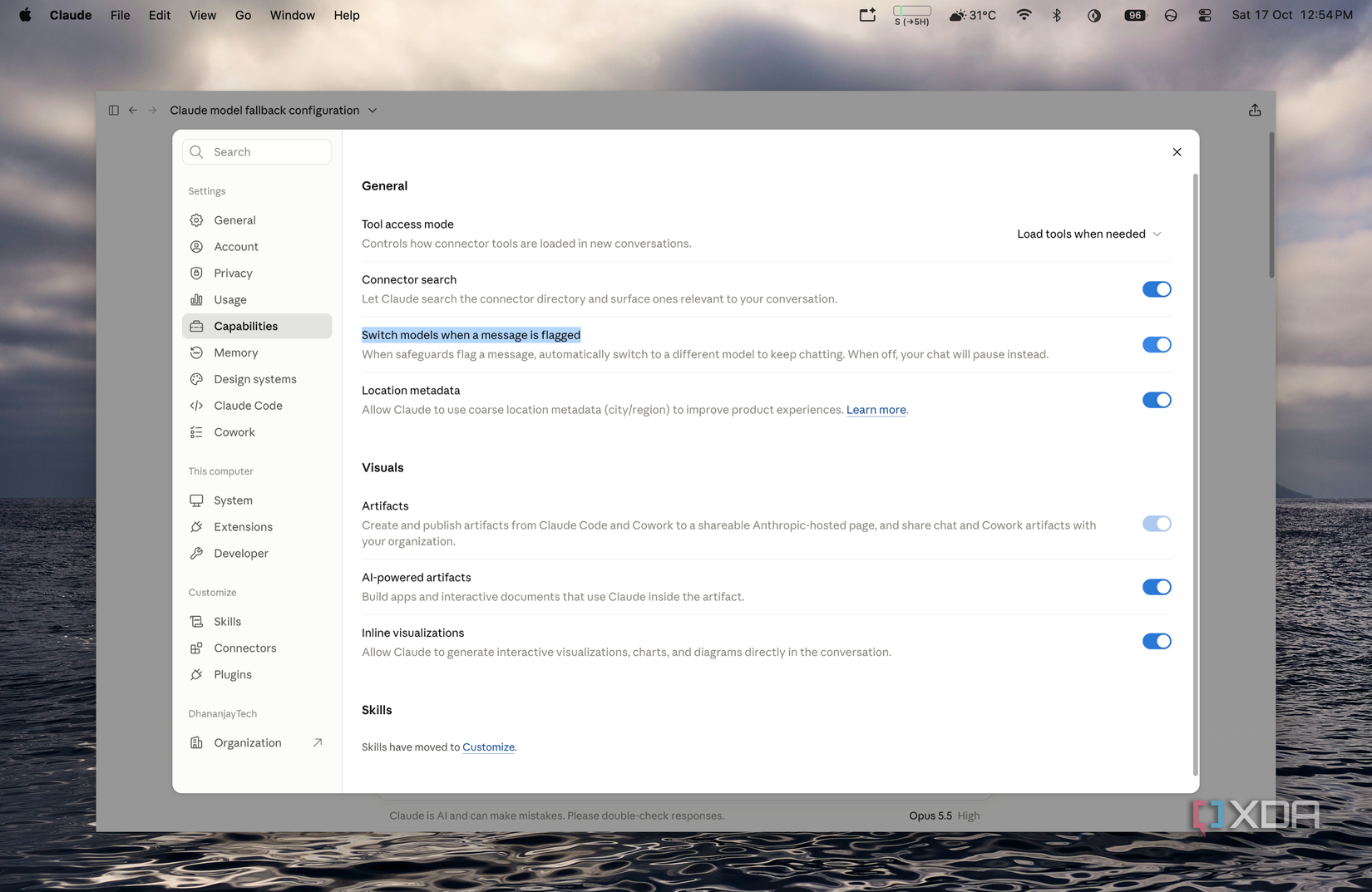
Task: Click the Privacy shield icon
Action: click(x=196, y=274)
